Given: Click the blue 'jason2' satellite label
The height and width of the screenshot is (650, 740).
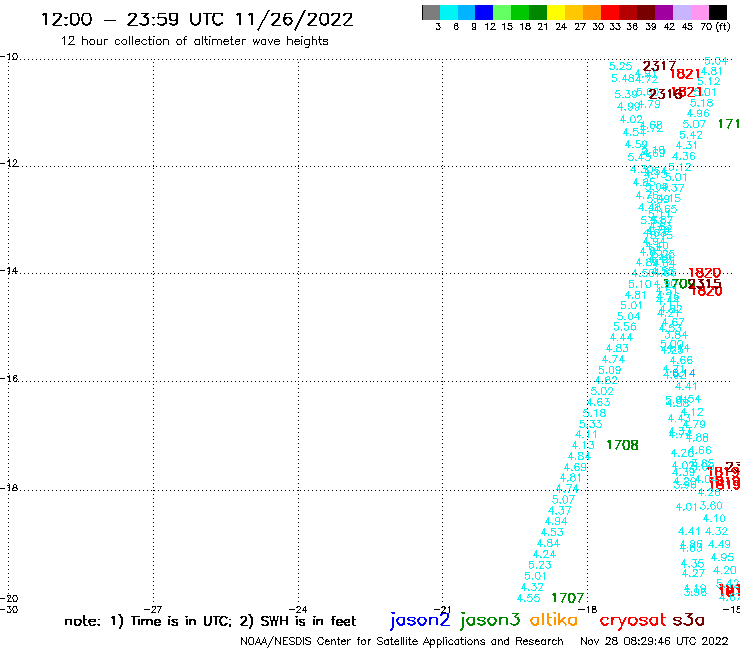Looking at the screenshot, I should pyautogui.click(x=420, y=620).
